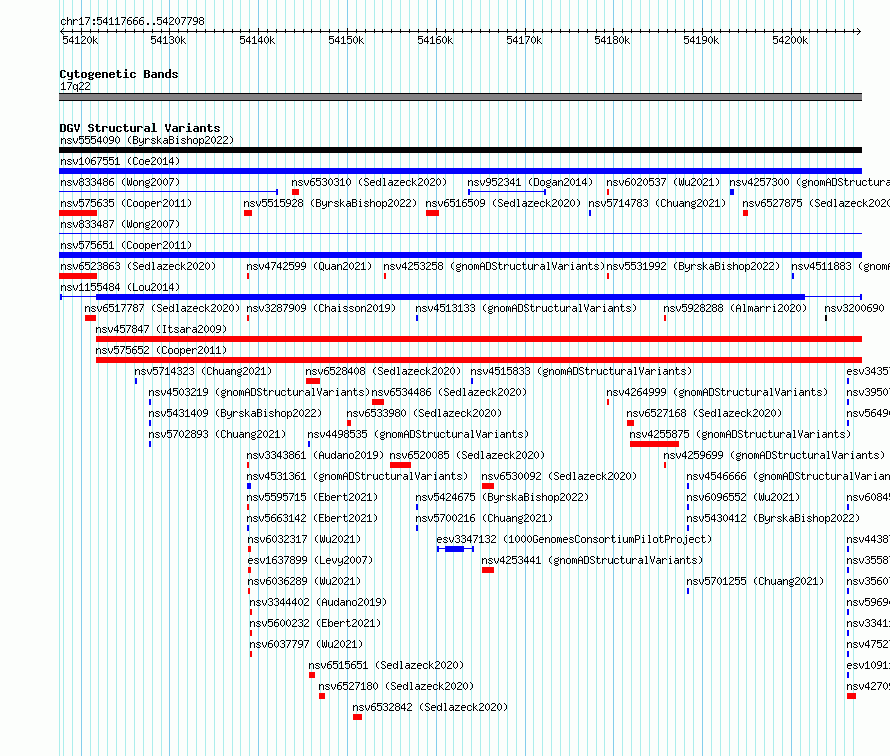890x756 pixels.
Task: Click the nsv5554090 (ByrskaBishop2022) label
Action: pyautogui.click(x=147, y=140)
